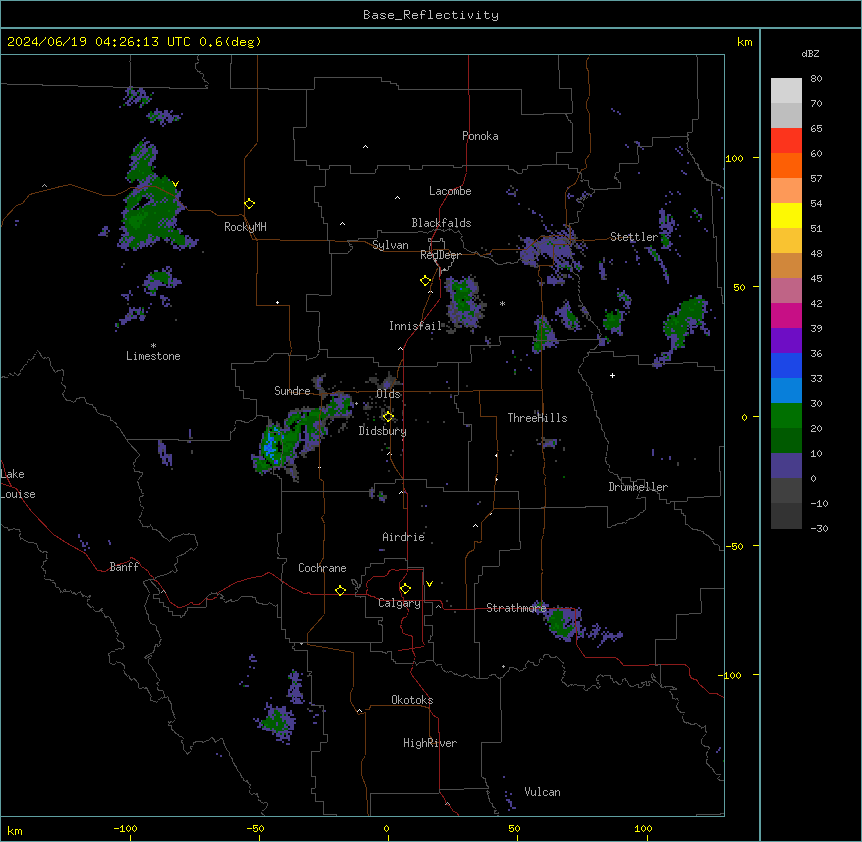Pick the yellow 51-54 dBZ legend swatch
The height and width of the screenshot is (842, 862).
click(x=786, y=215)
